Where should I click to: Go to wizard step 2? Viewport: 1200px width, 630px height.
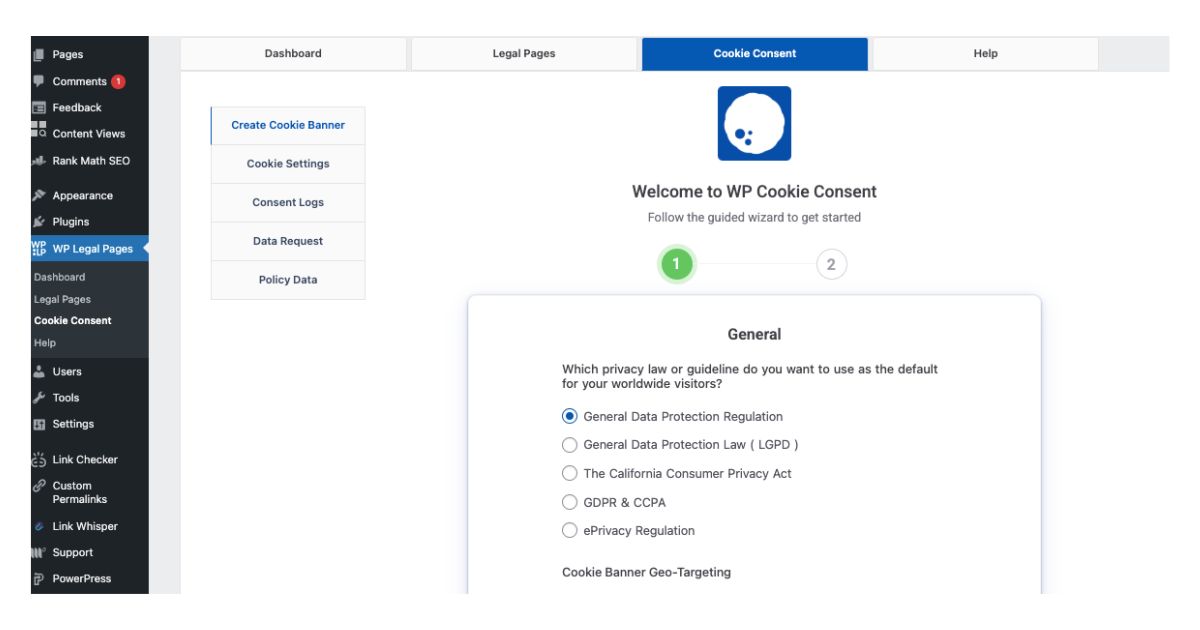pos(831,265)
